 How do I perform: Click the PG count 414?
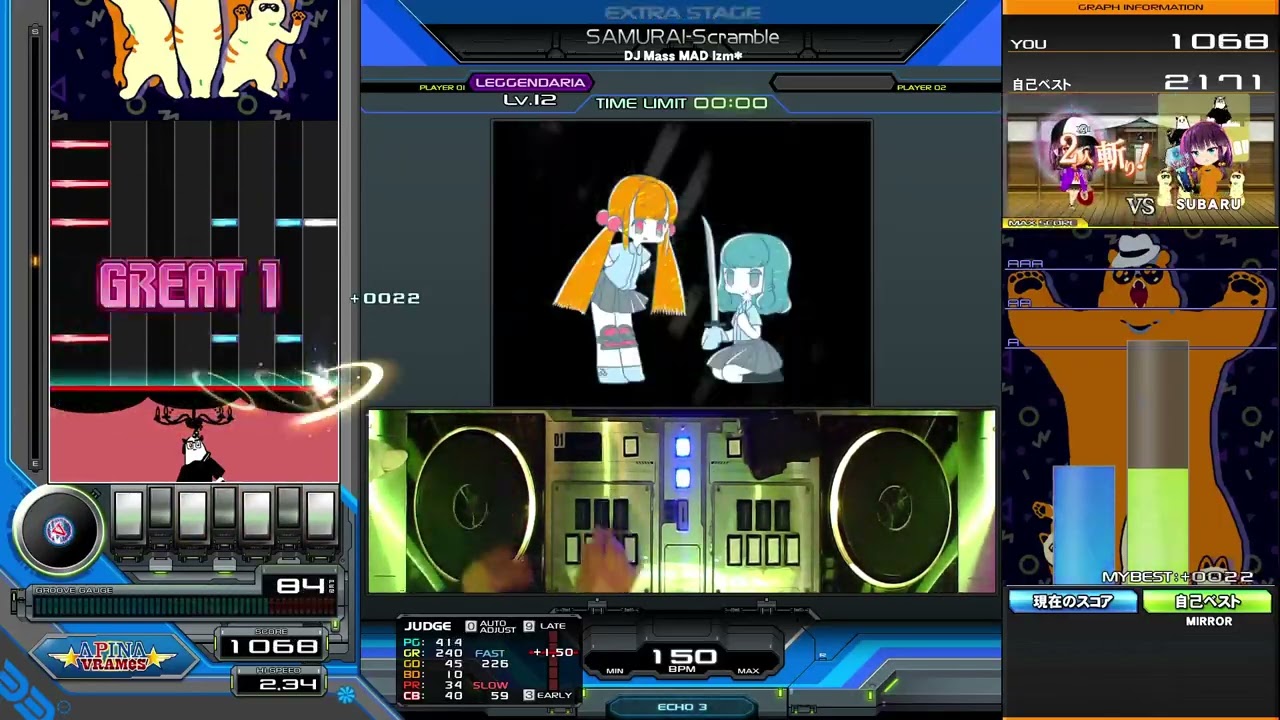(449, 643)
